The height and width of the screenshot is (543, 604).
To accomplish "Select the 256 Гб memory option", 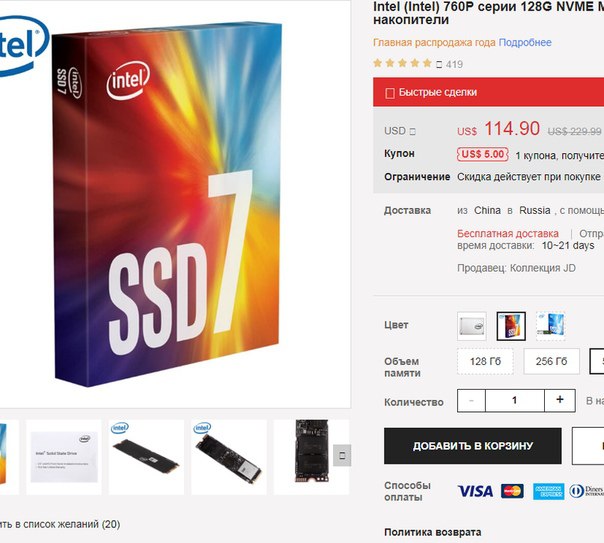I will 551,361.
